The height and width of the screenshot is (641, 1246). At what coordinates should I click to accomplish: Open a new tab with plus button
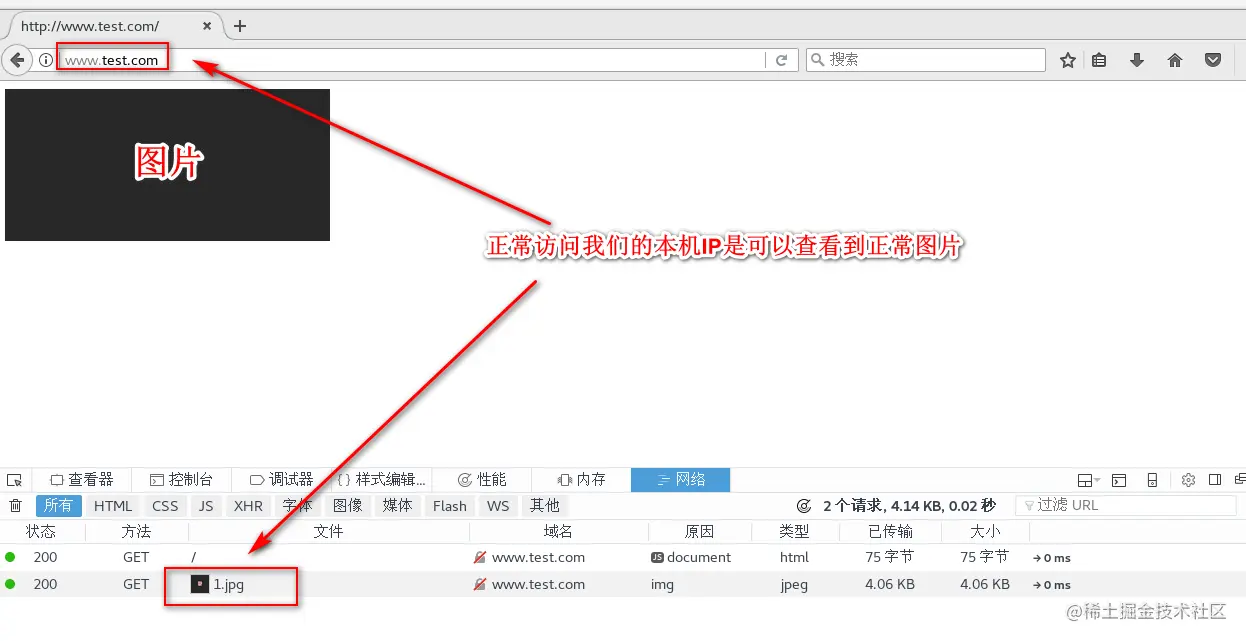(240, 26)
